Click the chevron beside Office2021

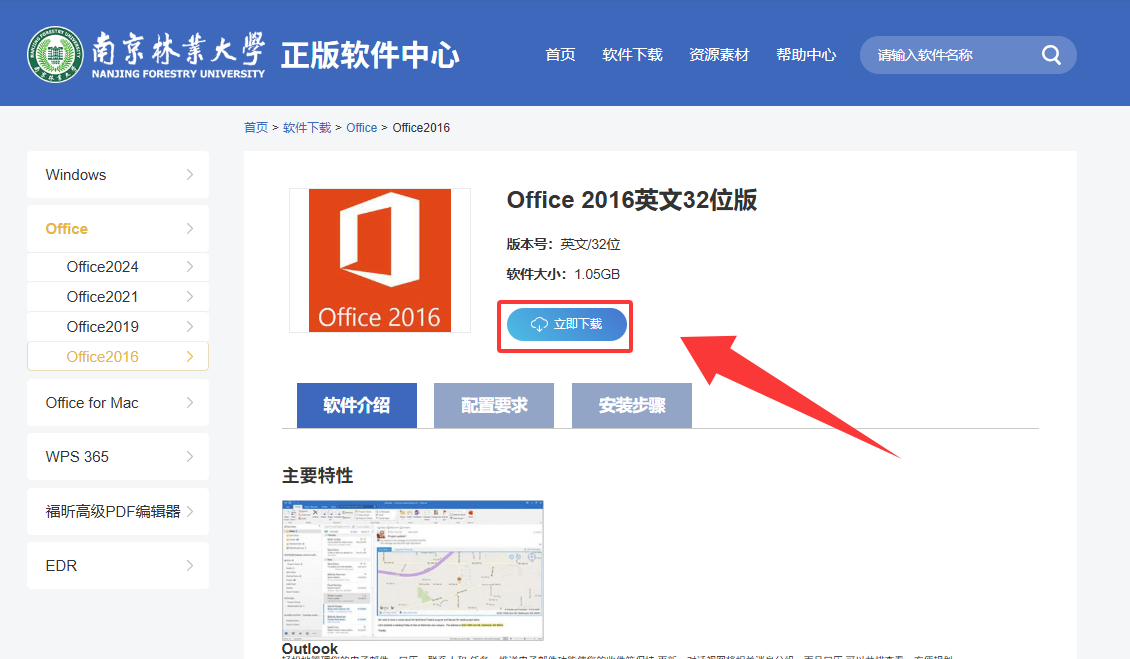(190, 297)
